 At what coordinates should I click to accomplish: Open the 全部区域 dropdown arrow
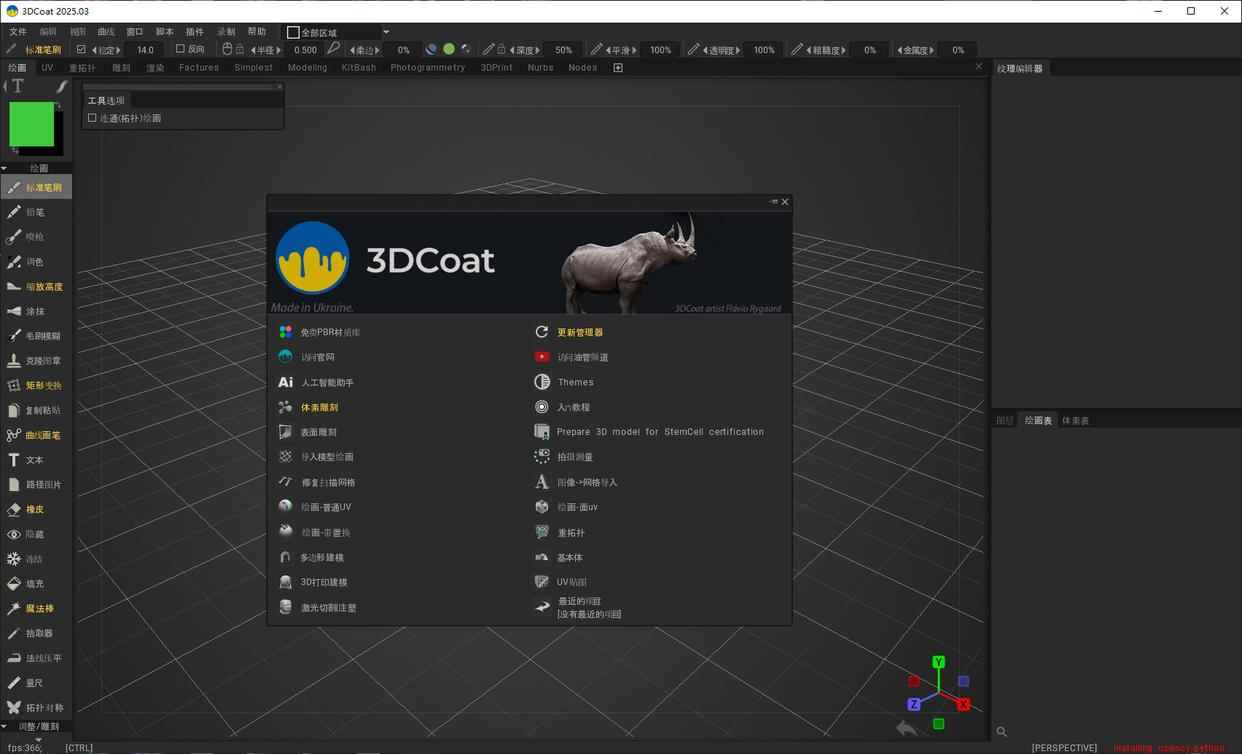(x=386, y=32)
